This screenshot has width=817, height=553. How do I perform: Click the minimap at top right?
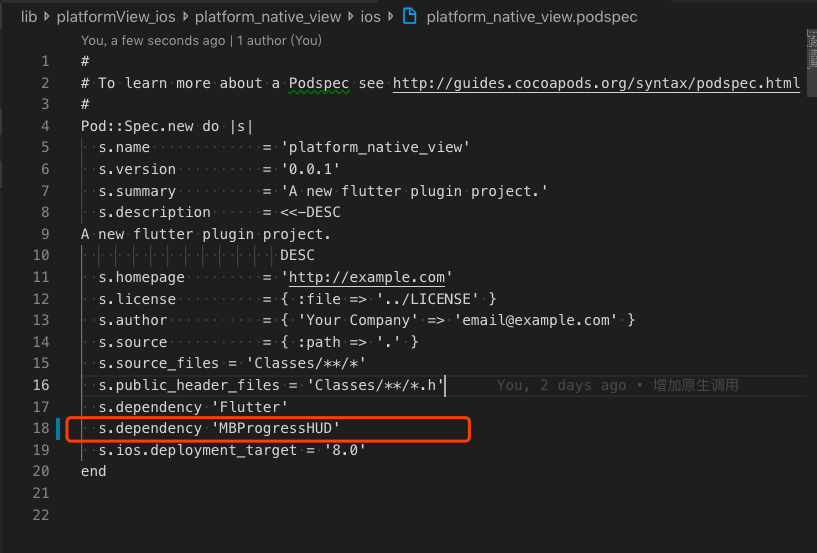click(x=811, y=50)
